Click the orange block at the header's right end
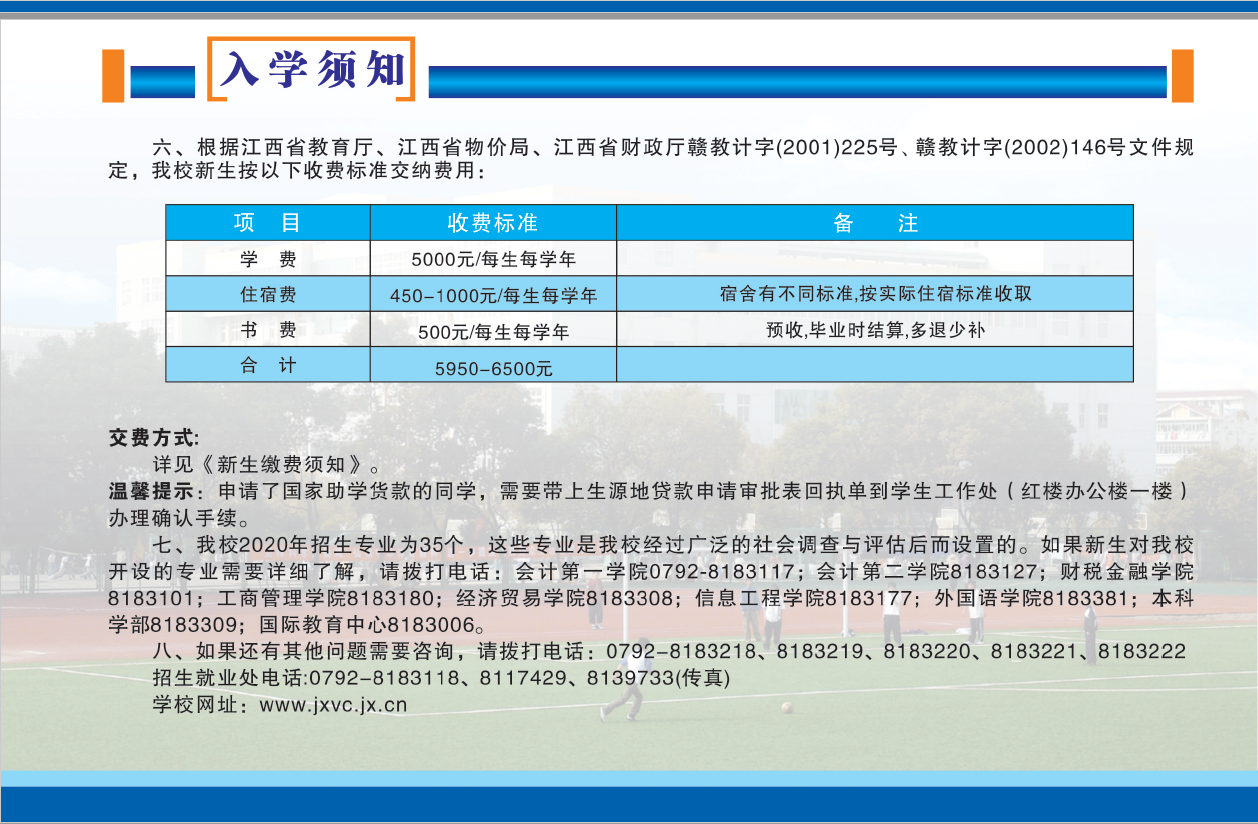 tap(1182, 76)
